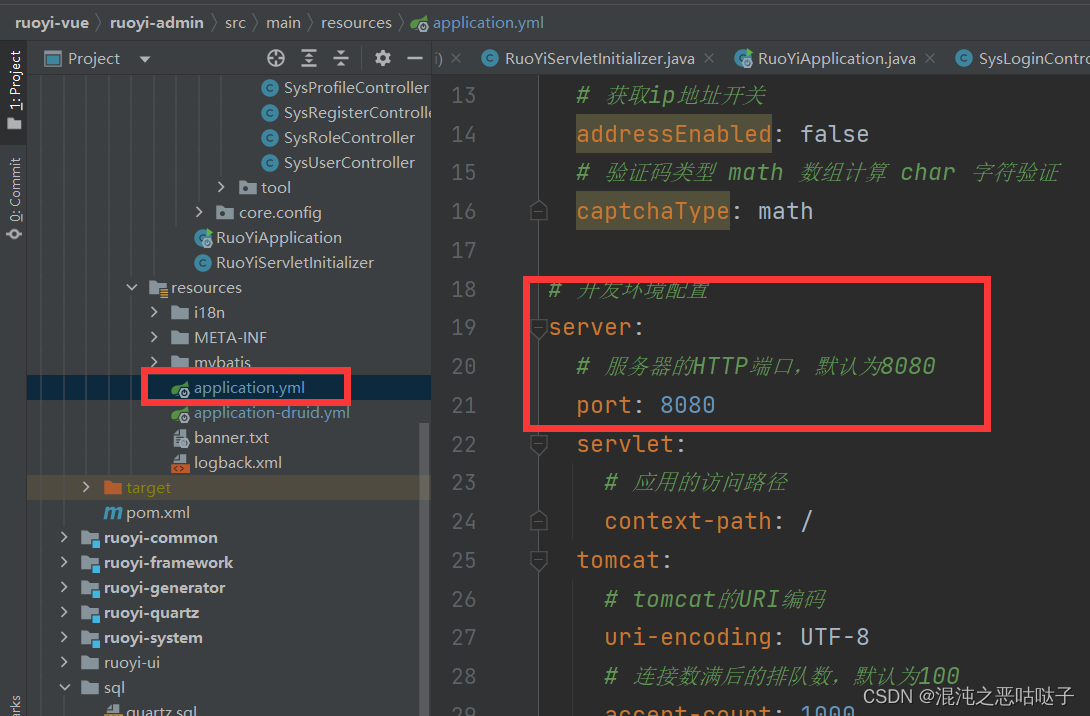Image resolution: width=1090 pixels, height=716 pixels.
Task: Expand the ruoyi-generator module
Action: [x=64, y=587]
